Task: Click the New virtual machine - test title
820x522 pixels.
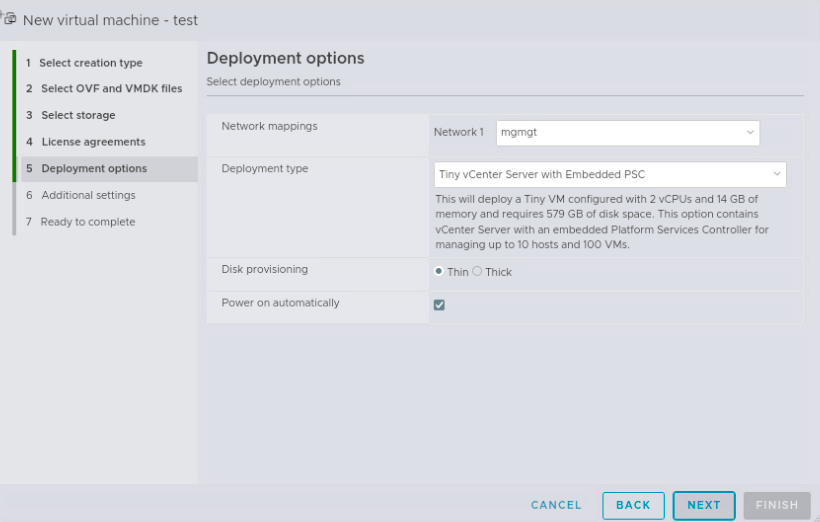Action: point(110,20)
